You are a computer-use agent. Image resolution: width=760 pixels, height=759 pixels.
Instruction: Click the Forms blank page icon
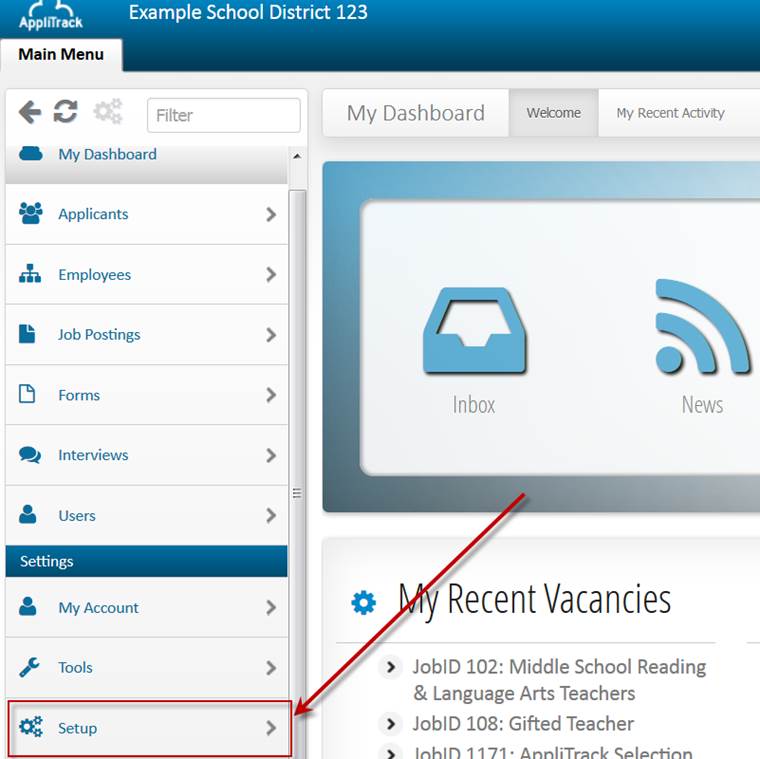[27, 394]
